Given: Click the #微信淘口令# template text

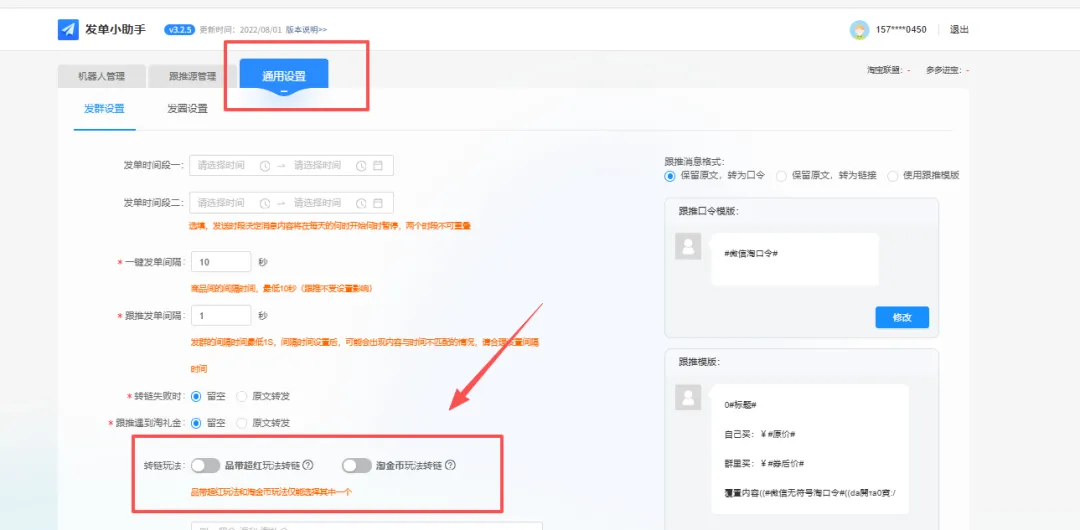Looking at the screenshot, I should [x=751, y=254].
